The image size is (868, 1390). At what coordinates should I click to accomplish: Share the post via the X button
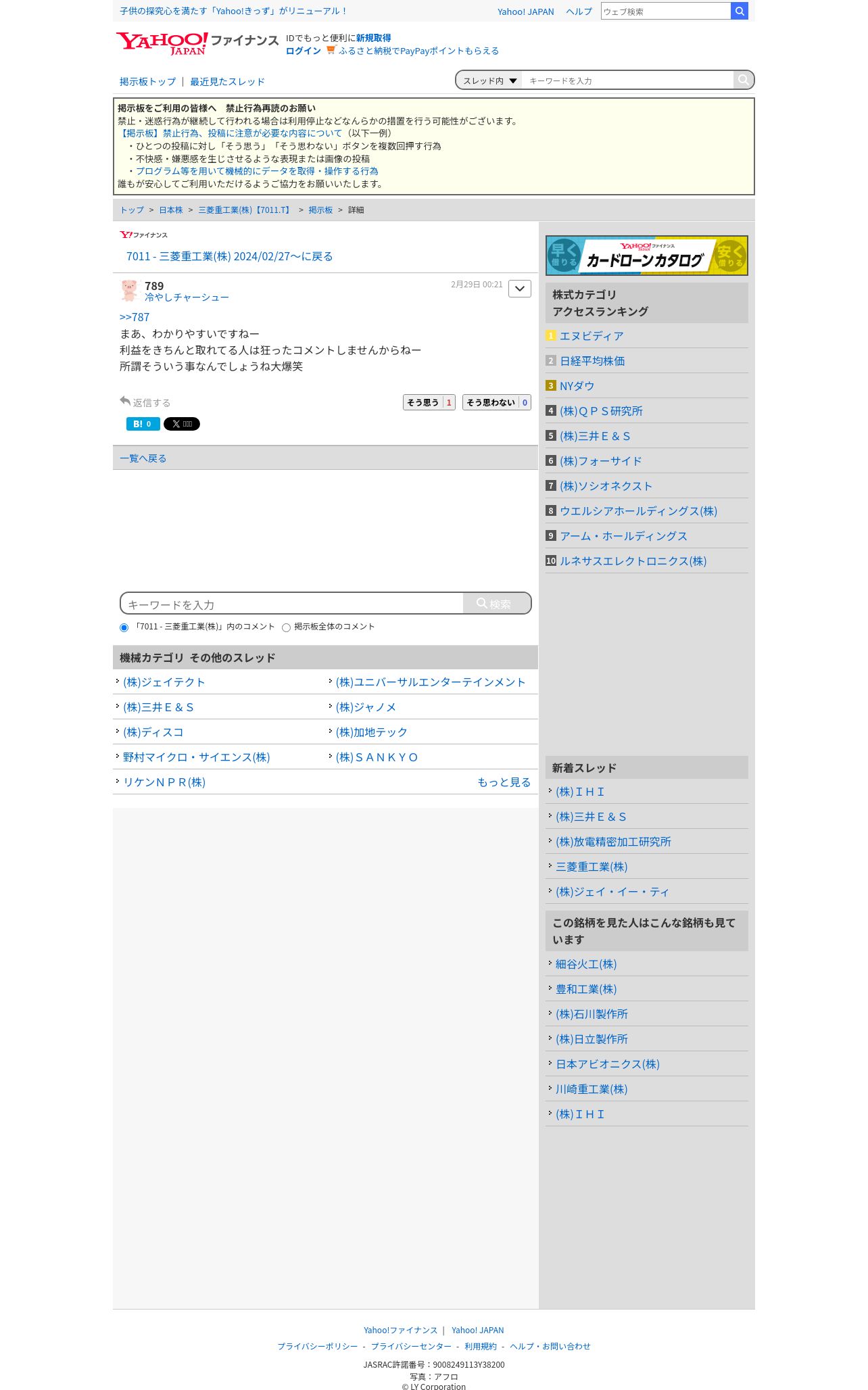point(182,424)
